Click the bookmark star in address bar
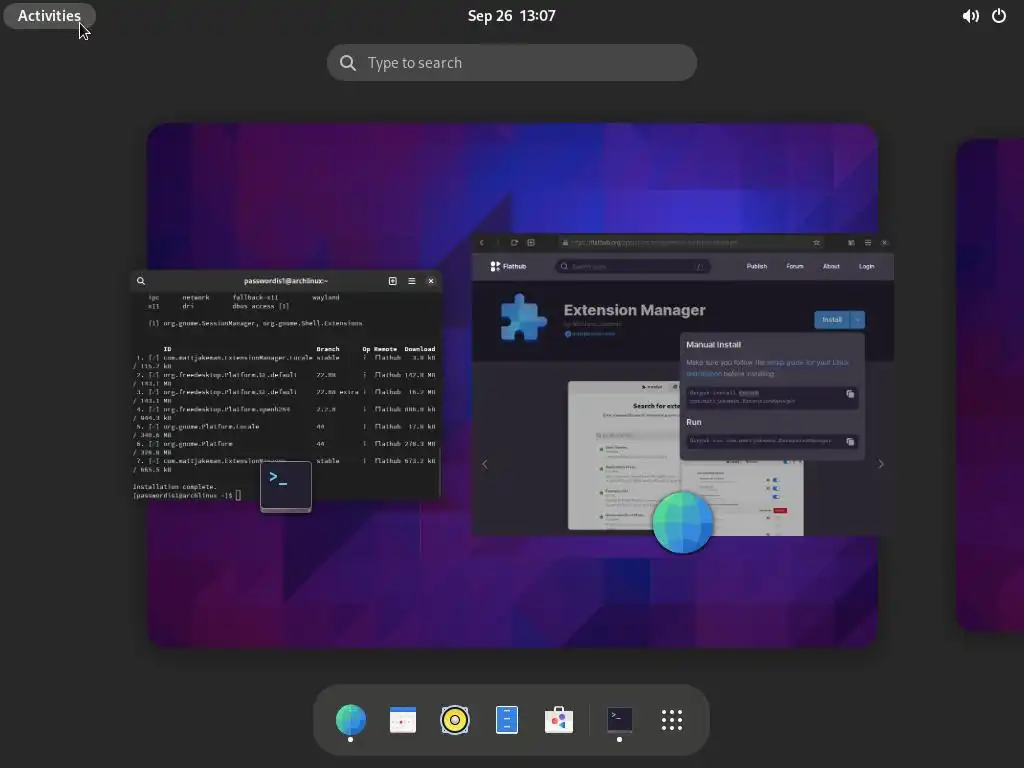This screenshot has height=768, width=1024. coord(816,242)
